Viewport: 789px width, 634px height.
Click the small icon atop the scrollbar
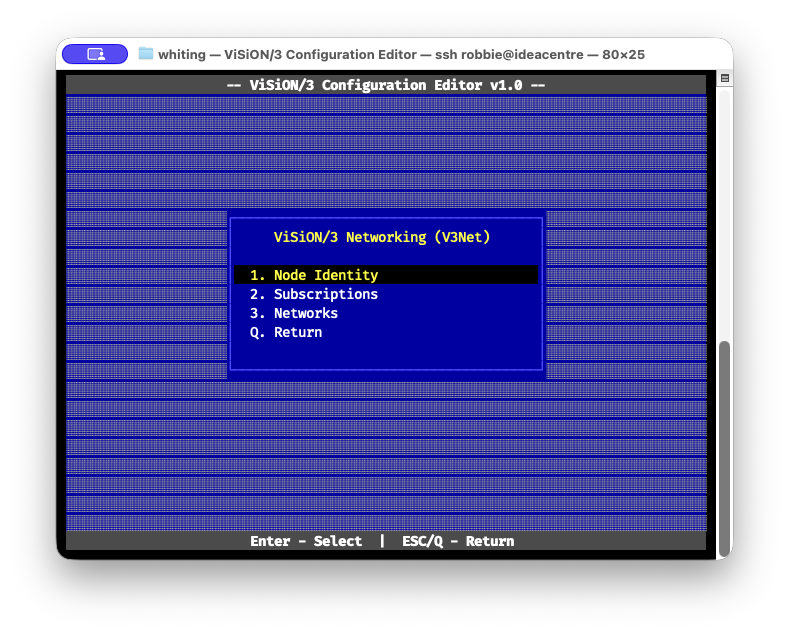(725, 78)
